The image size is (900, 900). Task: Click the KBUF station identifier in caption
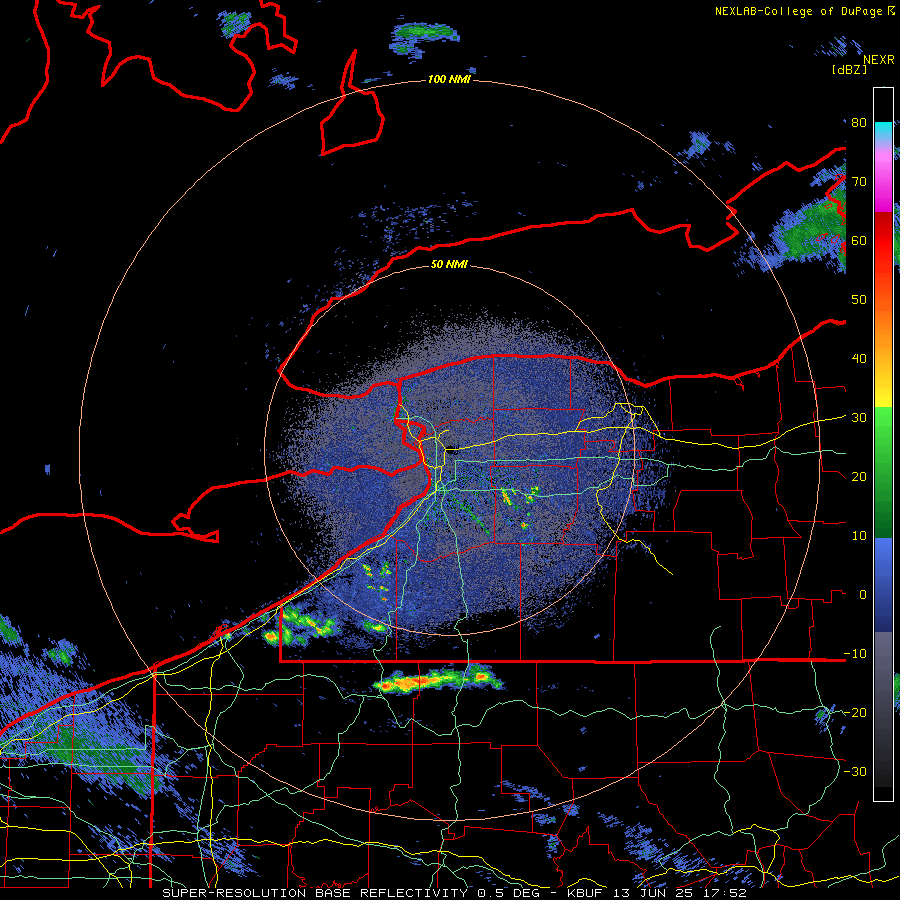click(x=584, y=893)
